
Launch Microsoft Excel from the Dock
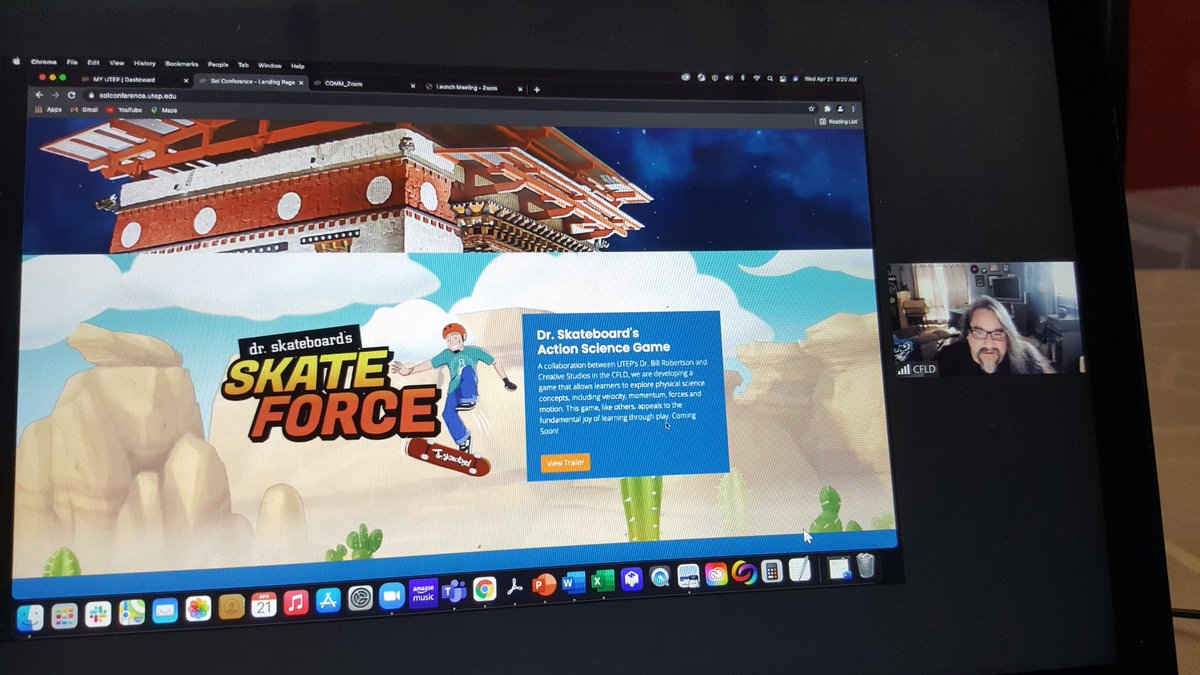click(x=603, y=581)
